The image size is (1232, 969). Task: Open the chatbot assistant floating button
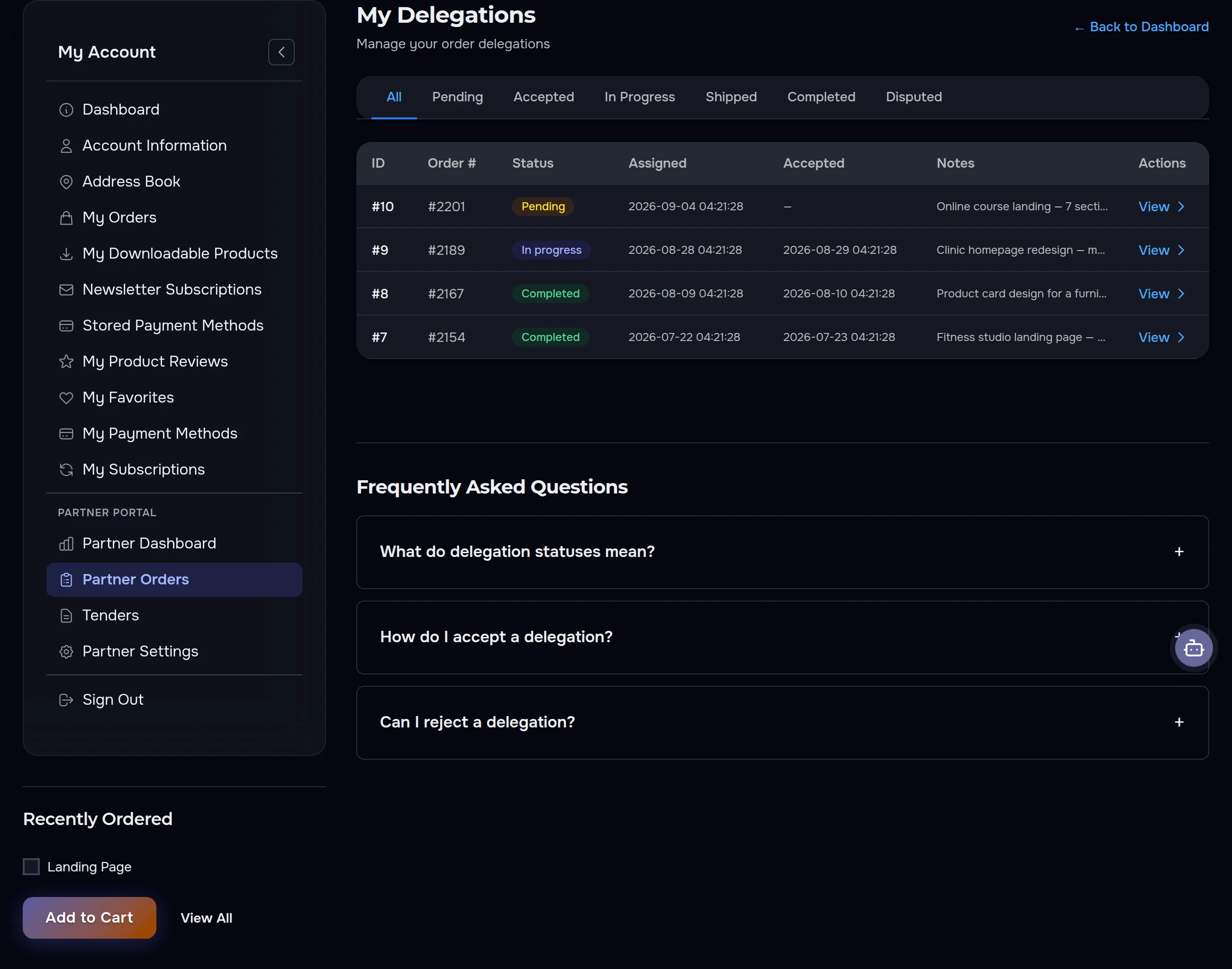click(x=1194, y=648)
